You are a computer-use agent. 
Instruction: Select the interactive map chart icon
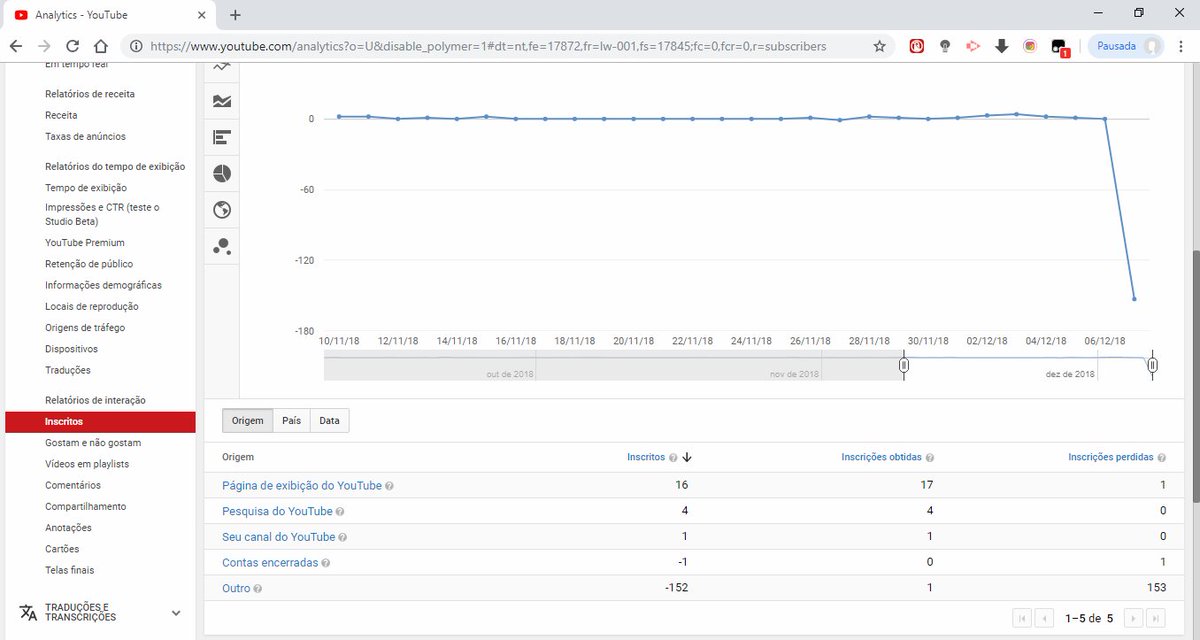coord(222,209)
